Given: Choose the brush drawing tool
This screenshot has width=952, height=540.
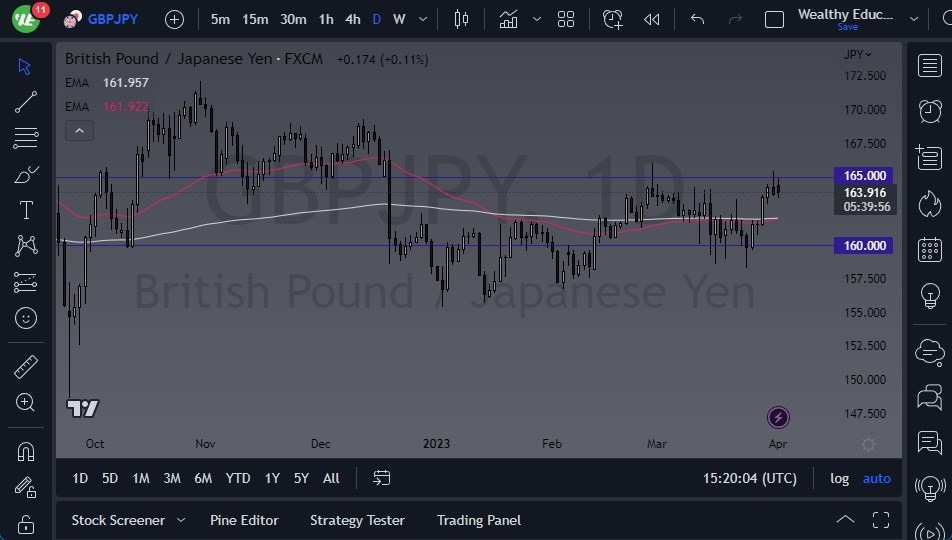Looking at the screenshot, I should [x=26, y=174].
